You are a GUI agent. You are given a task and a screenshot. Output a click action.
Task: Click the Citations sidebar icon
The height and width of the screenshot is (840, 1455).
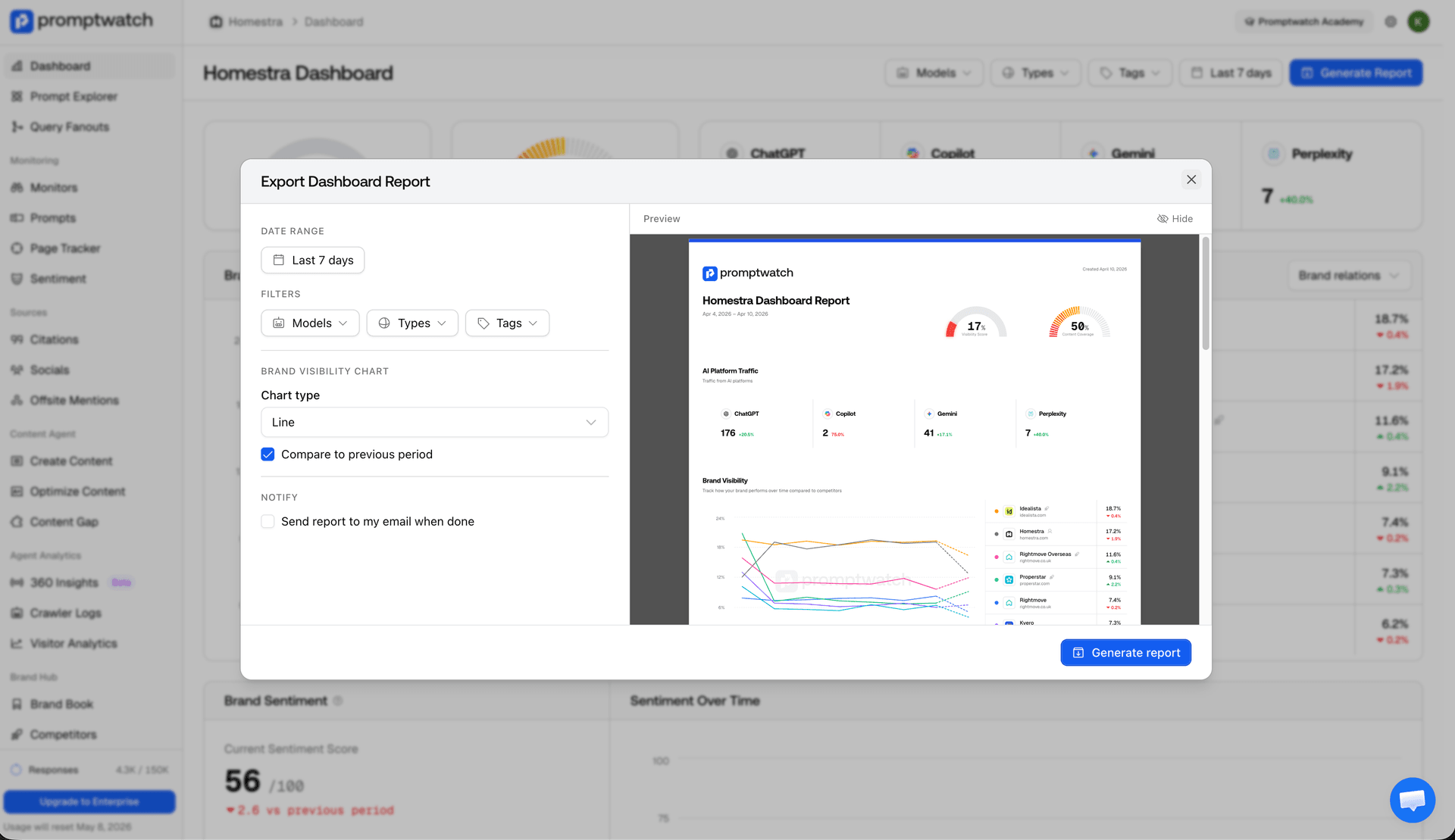(17, 339)
